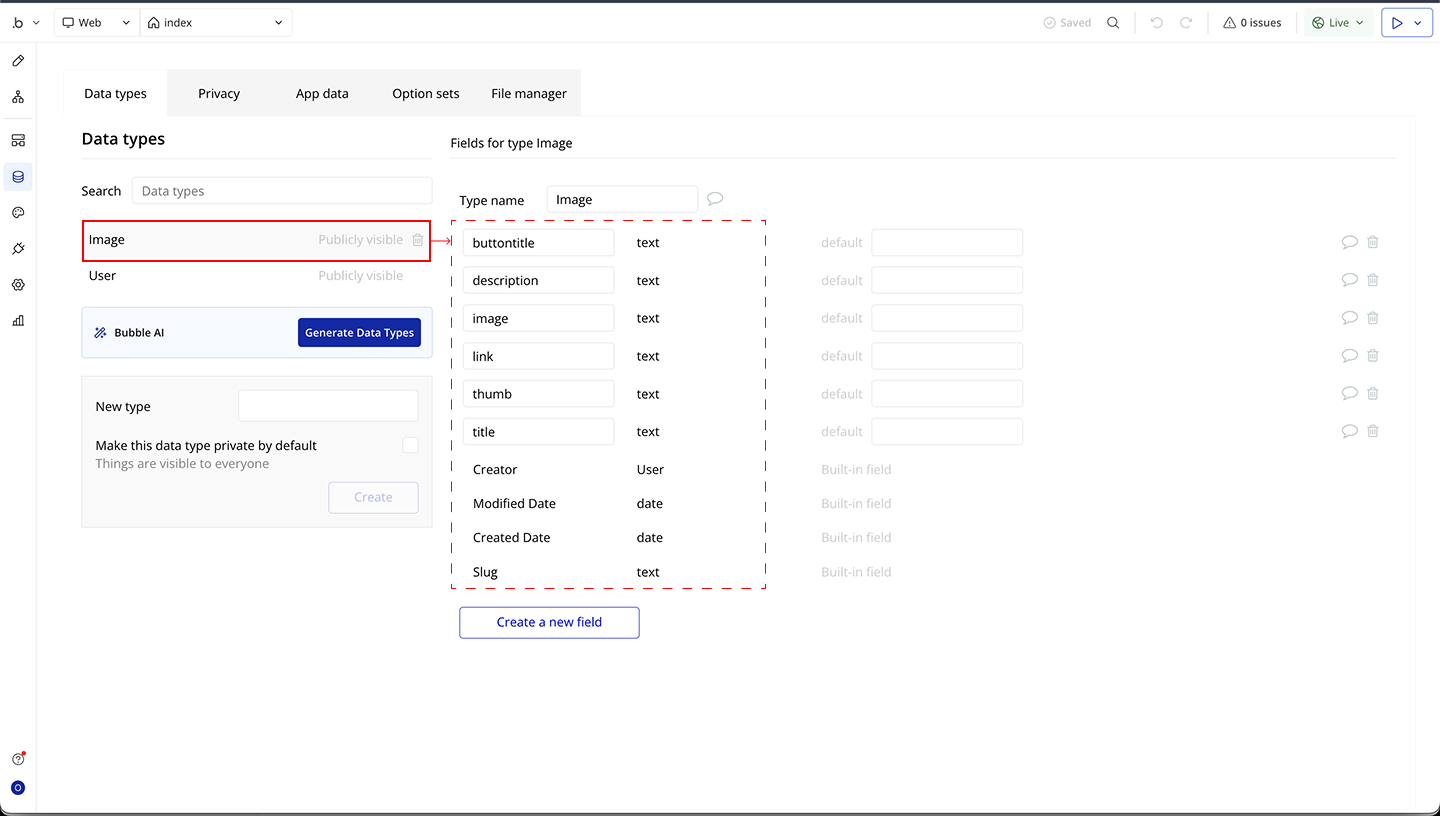Switch to the Option sets tab
The width and height of the screenshot is (1440, 816).
(x=425, y=94)
